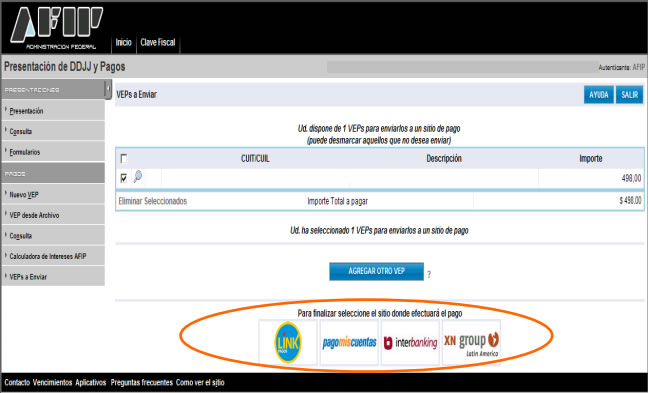Click the question mark beside Agregar otro VEP

click(429, 274)
